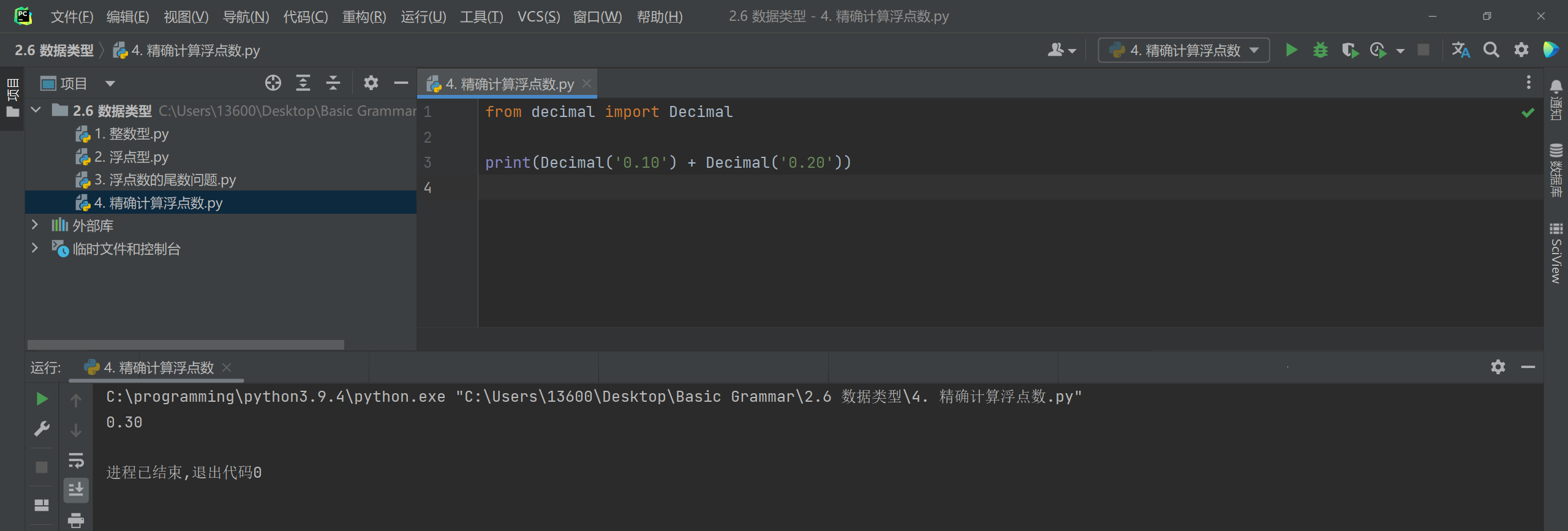Click the stop button in run panel
1568x531 pixels.
point(42,467)
